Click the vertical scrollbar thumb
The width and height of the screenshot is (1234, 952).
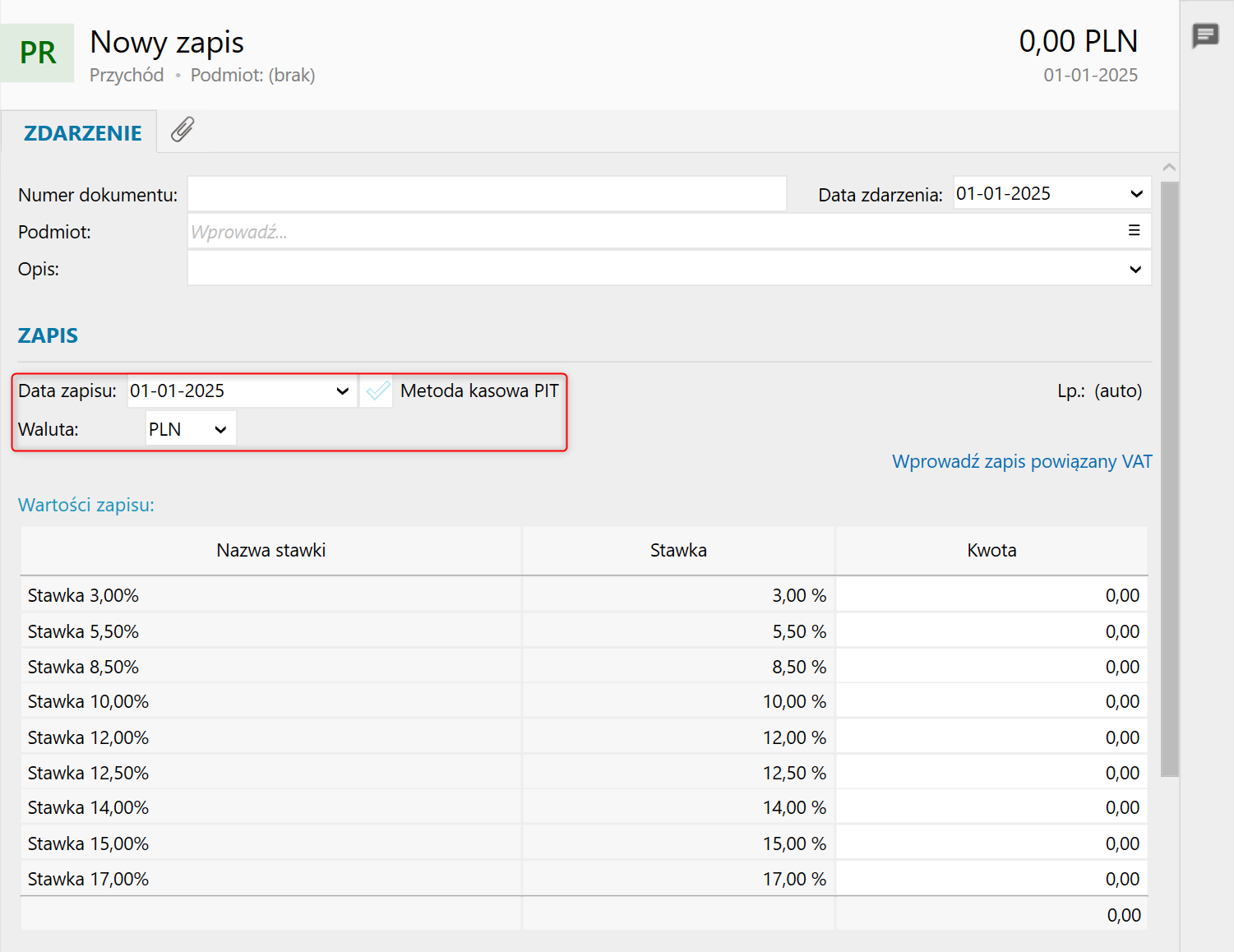(x=1169, y=477)
